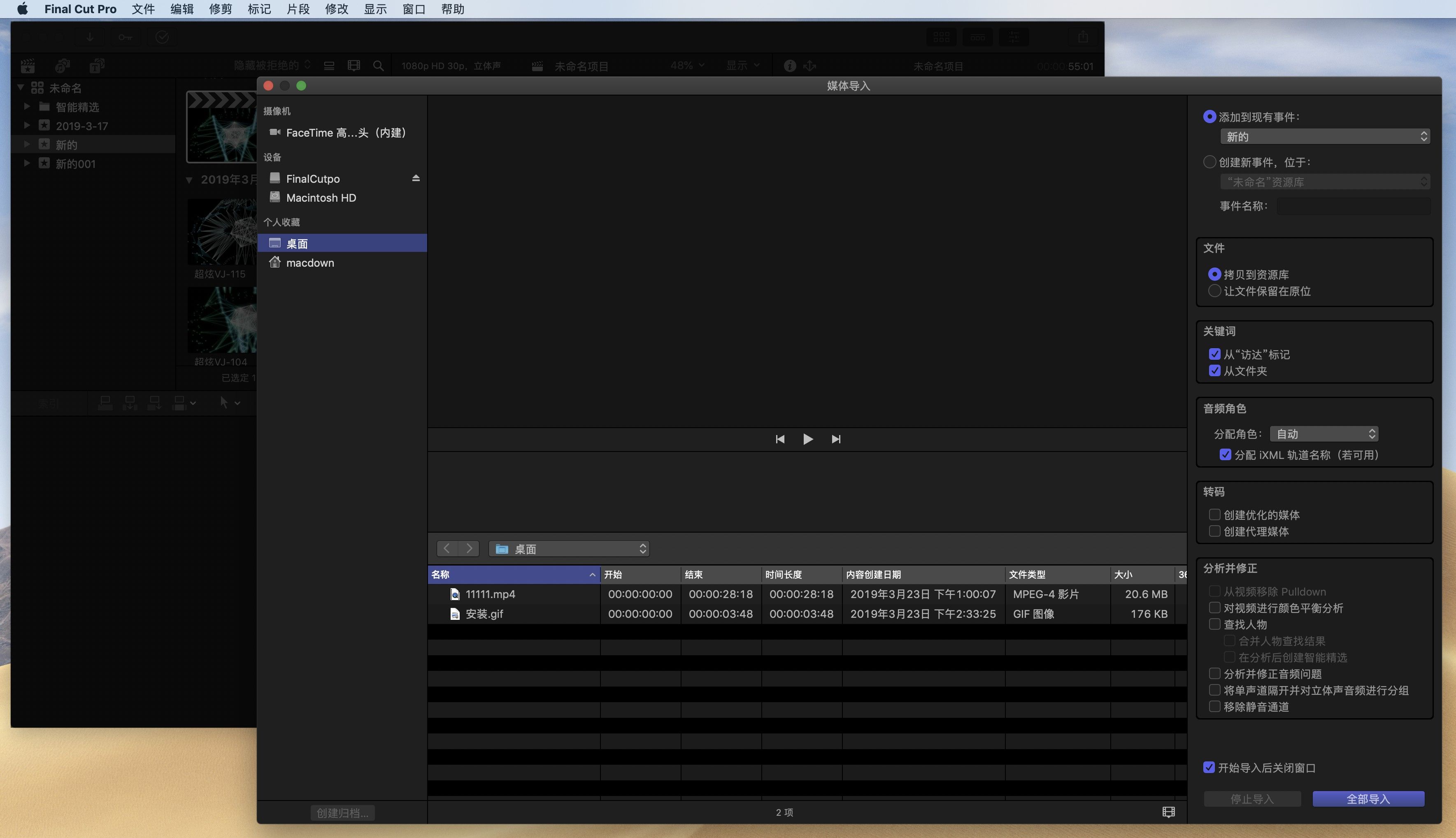Click the back navigation arrow in file browser

click(x=447, y=549)
